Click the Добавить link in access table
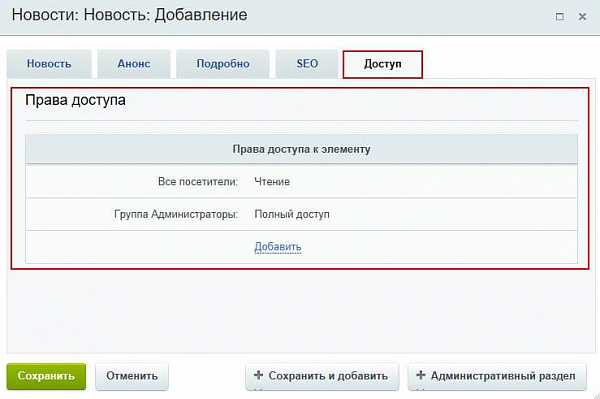Viewport: 600px width, 399px height. [278, 247]
